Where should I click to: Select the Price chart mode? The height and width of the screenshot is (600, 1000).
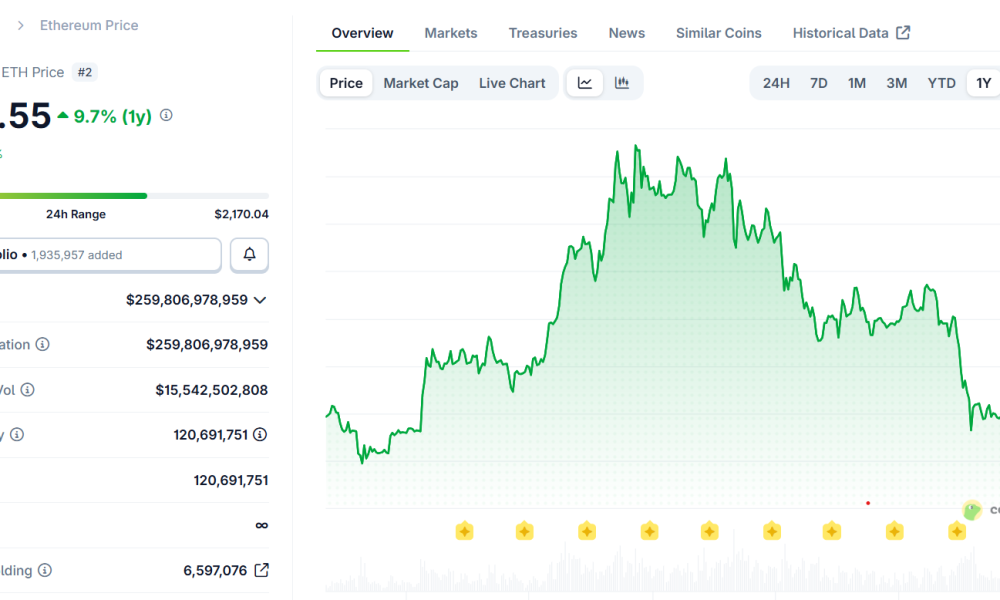345,83
